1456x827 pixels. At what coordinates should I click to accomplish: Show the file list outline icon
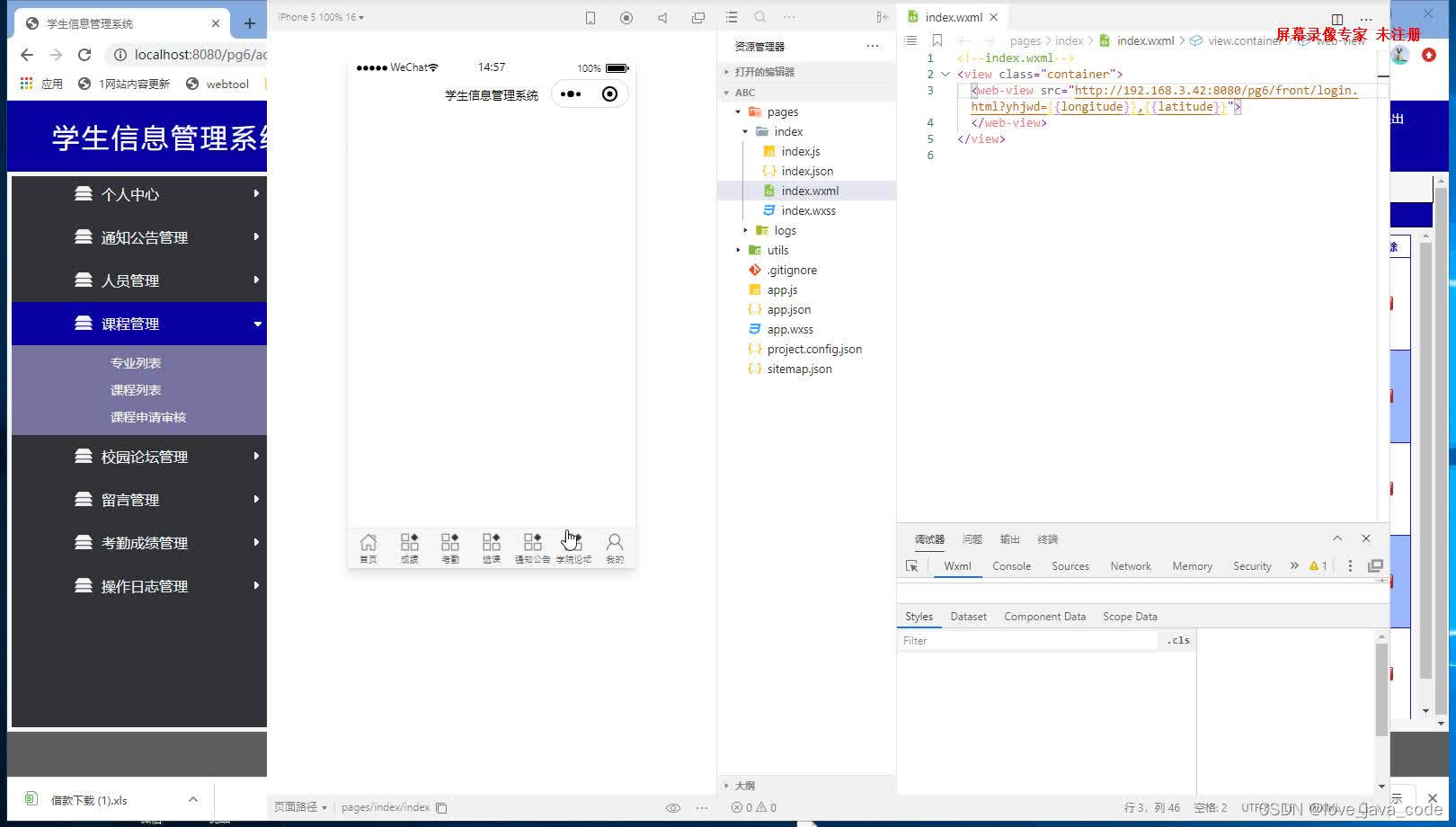(x=732, y=17)
